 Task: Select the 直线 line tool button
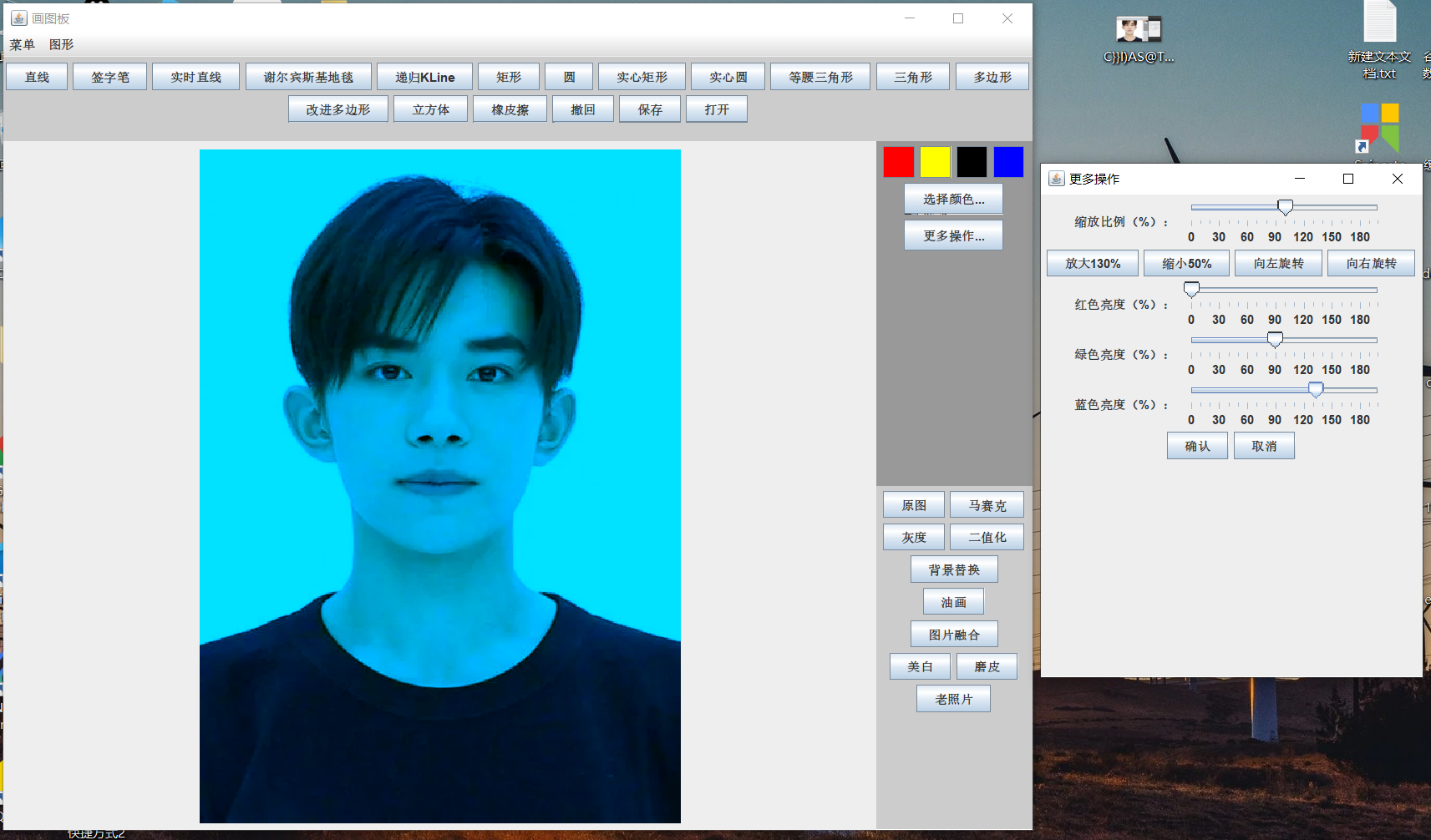pyautogui.click(x=37, y=77)
